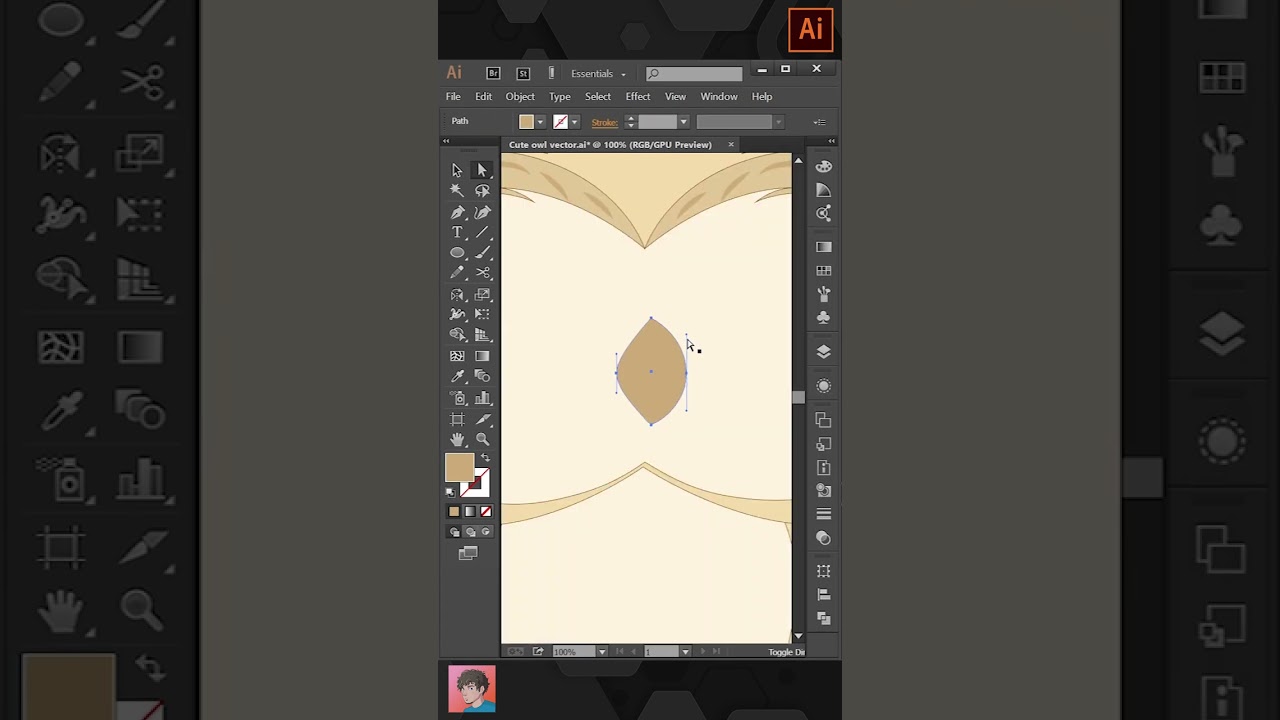Viewport: 1280px width, 720px height.
Task: Open Adobe Stock with St button
Action: pos(522,73)
